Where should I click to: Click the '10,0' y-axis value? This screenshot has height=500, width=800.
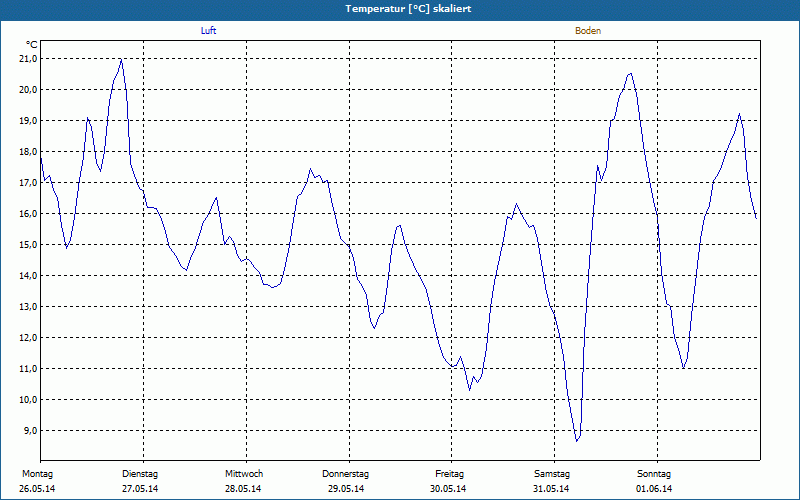(29, 399)
